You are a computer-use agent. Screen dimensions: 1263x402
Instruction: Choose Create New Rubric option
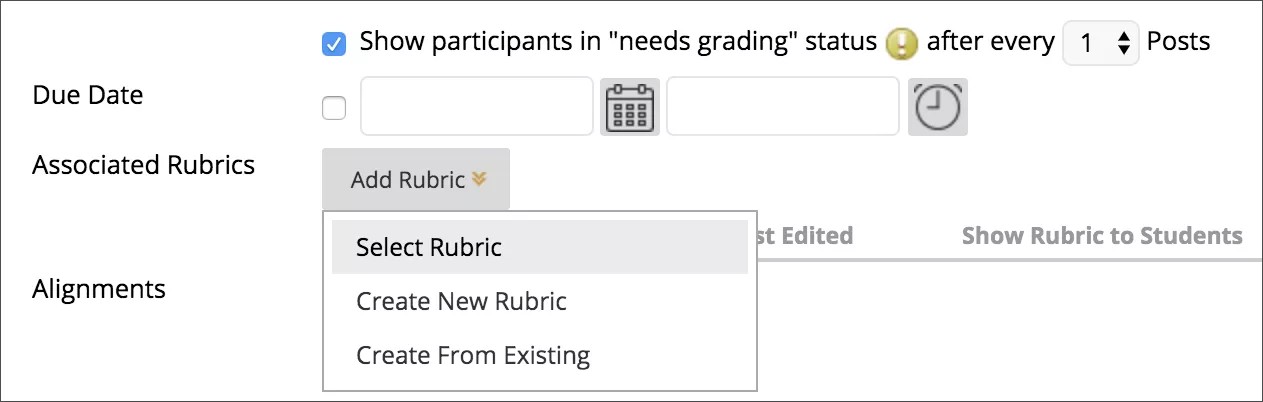pos(461,301)
